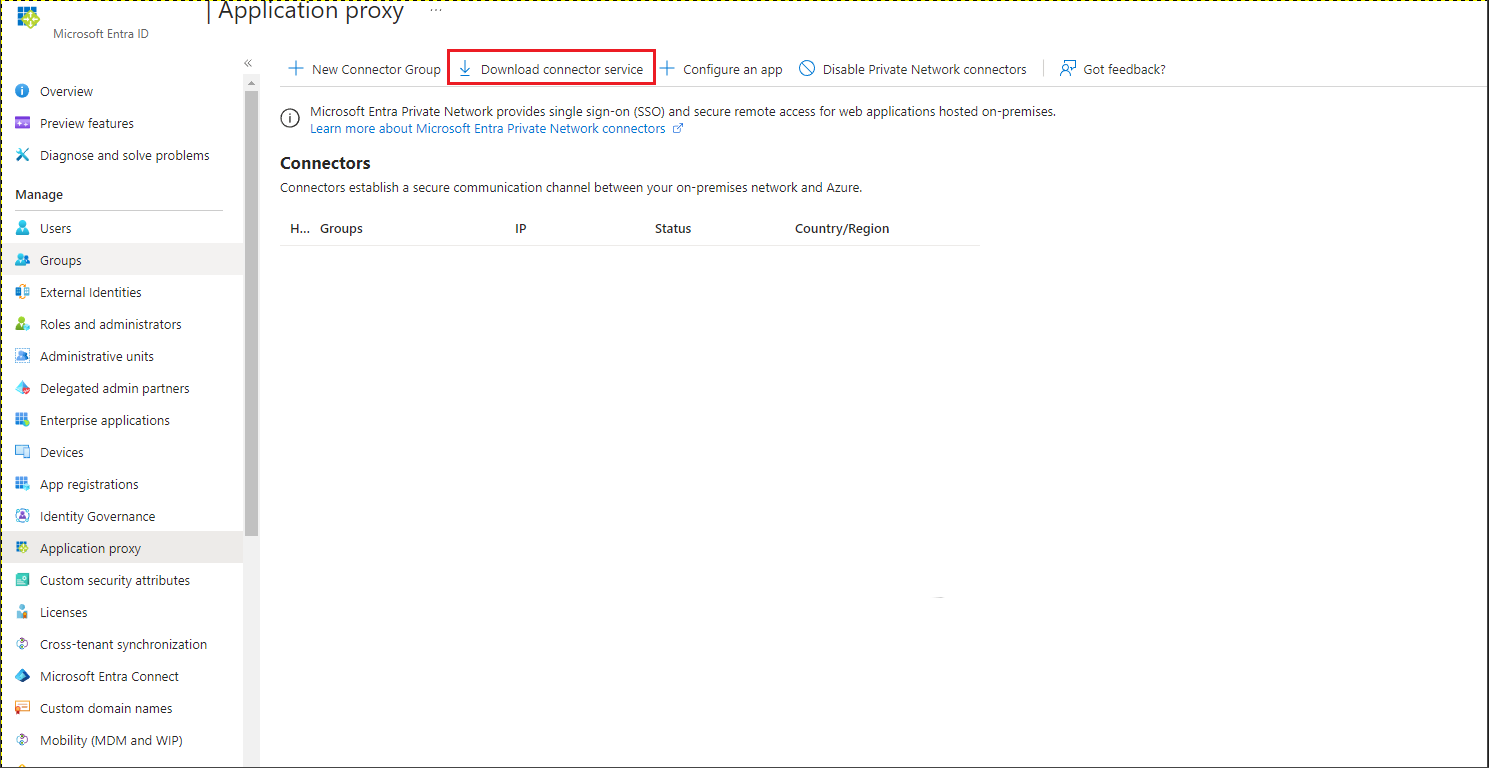Select Roles and administrators menu item
Screen dimensions: 1489x768
pos(110,324)
